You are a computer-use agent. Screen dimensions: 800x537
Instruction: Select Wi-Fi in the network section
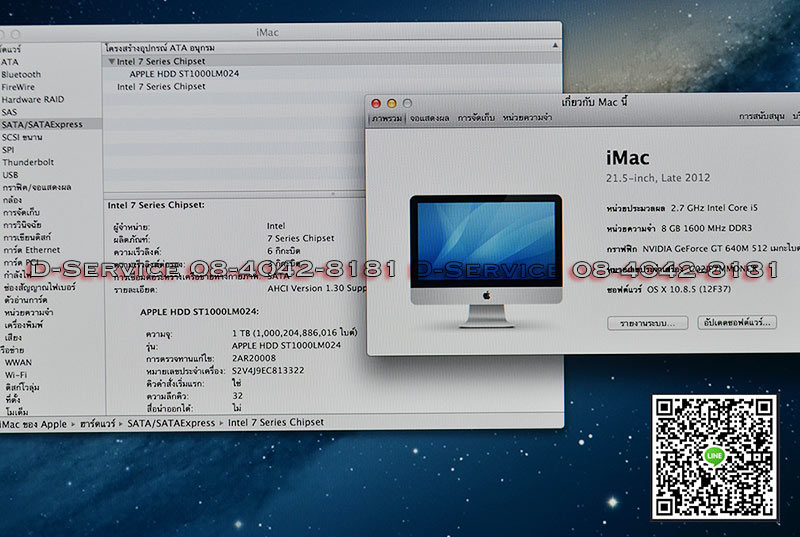pyautogui.click(x=16, y=375)
